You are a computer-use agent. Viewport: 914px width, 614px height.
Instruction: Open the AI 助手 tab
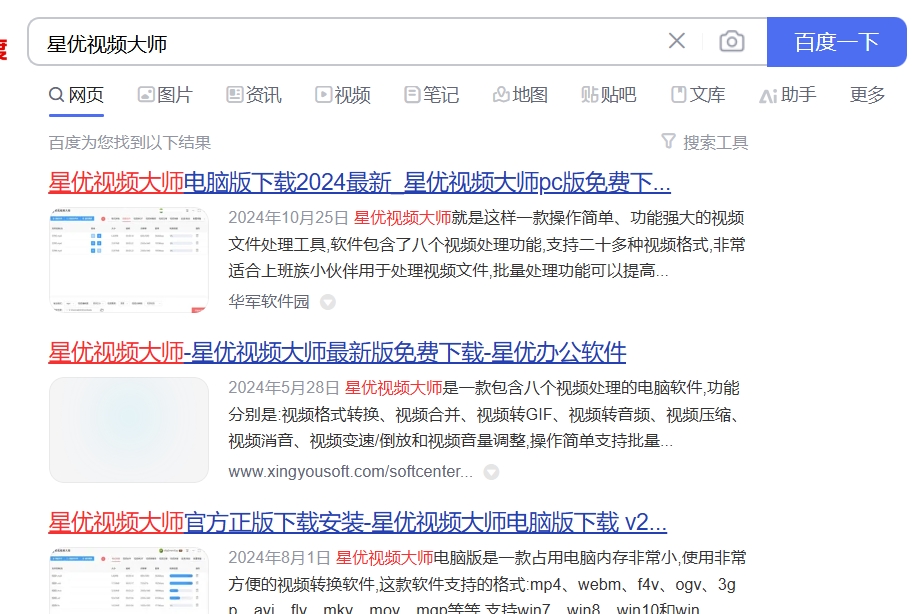point(788,94)
